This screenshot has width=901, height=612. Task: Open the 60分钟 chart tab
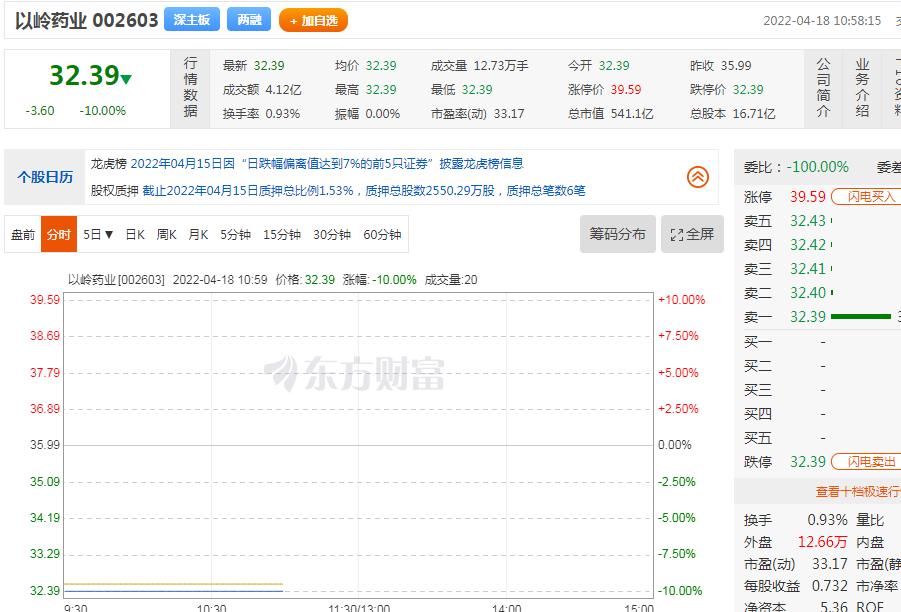coord(382,234)
